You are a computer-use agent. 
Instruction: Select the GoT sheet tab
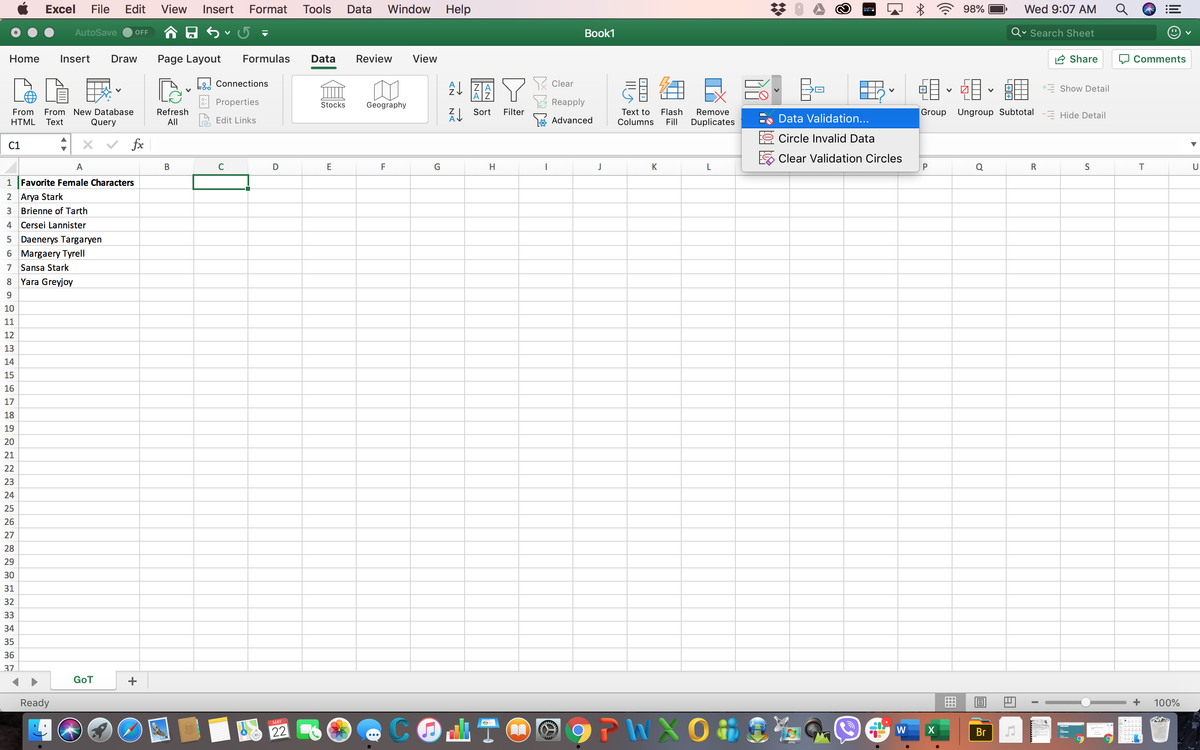(x=83, y=679)
